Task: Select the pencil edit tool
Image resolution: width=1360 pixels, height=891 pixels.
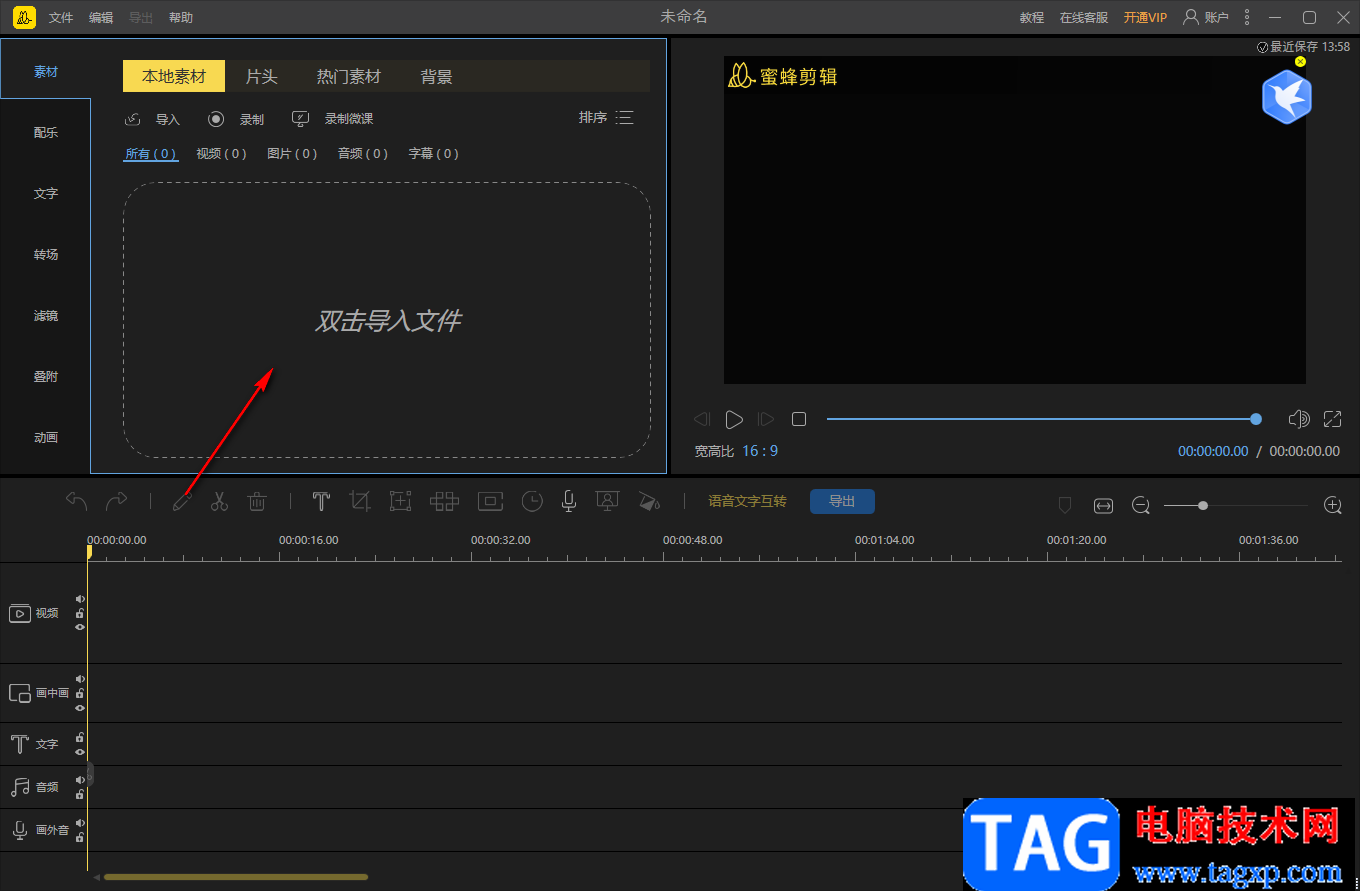Action: [182, 501]
